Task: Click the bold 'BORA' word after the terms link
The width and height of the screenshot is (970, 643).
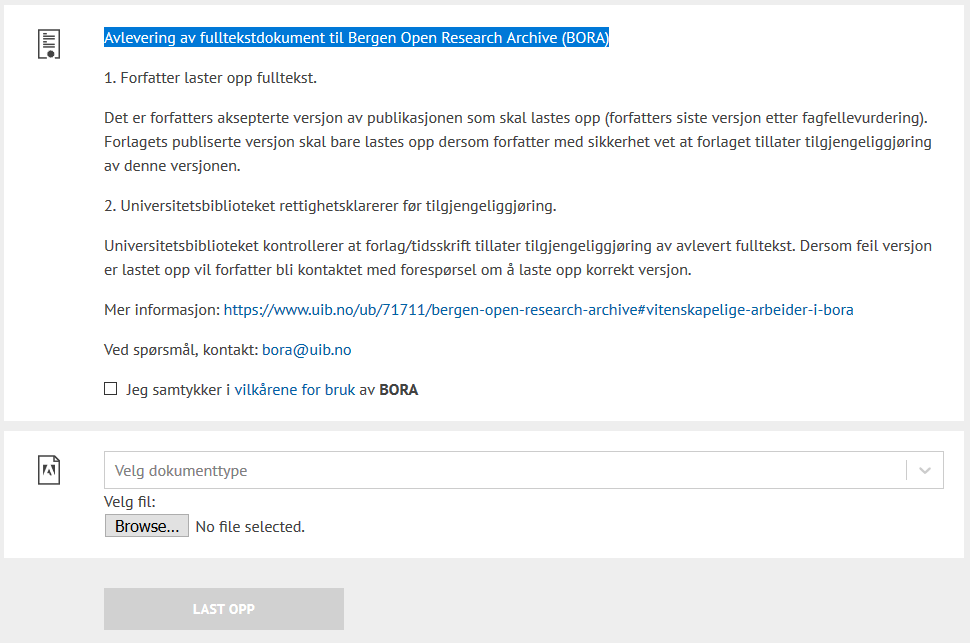Action: tap(398, 390)
